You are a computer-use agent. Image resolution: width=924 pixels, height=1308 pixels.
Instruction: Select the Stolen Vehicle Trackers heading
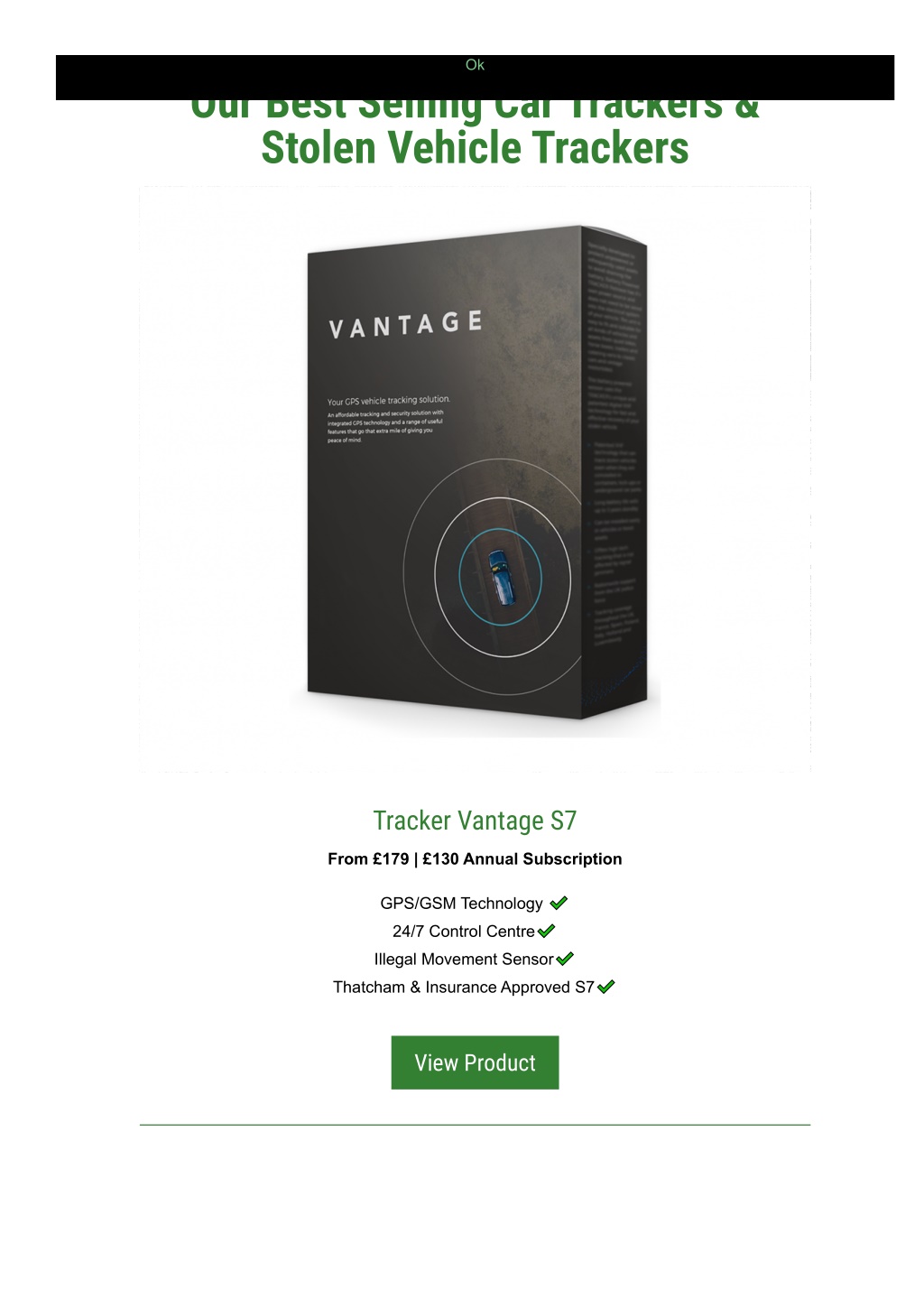(x=475, y=148)
